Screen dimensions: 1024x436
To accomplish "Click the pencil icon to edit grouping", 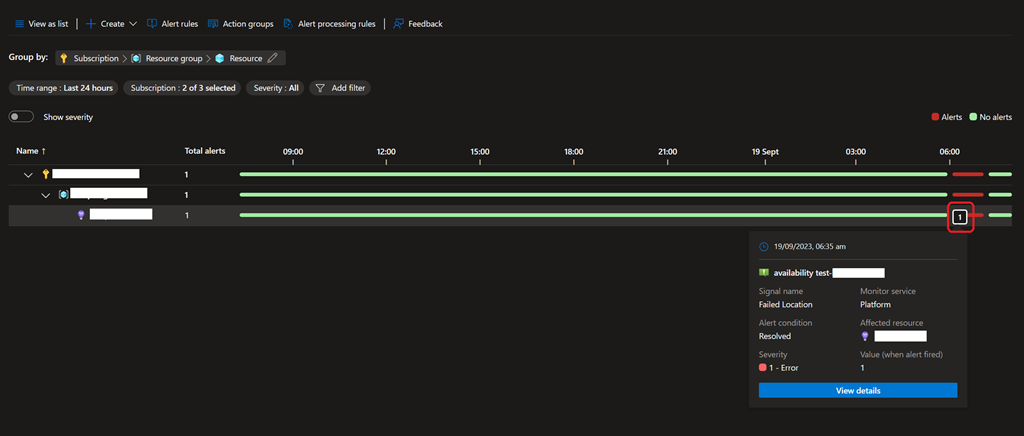I will 273,58.
